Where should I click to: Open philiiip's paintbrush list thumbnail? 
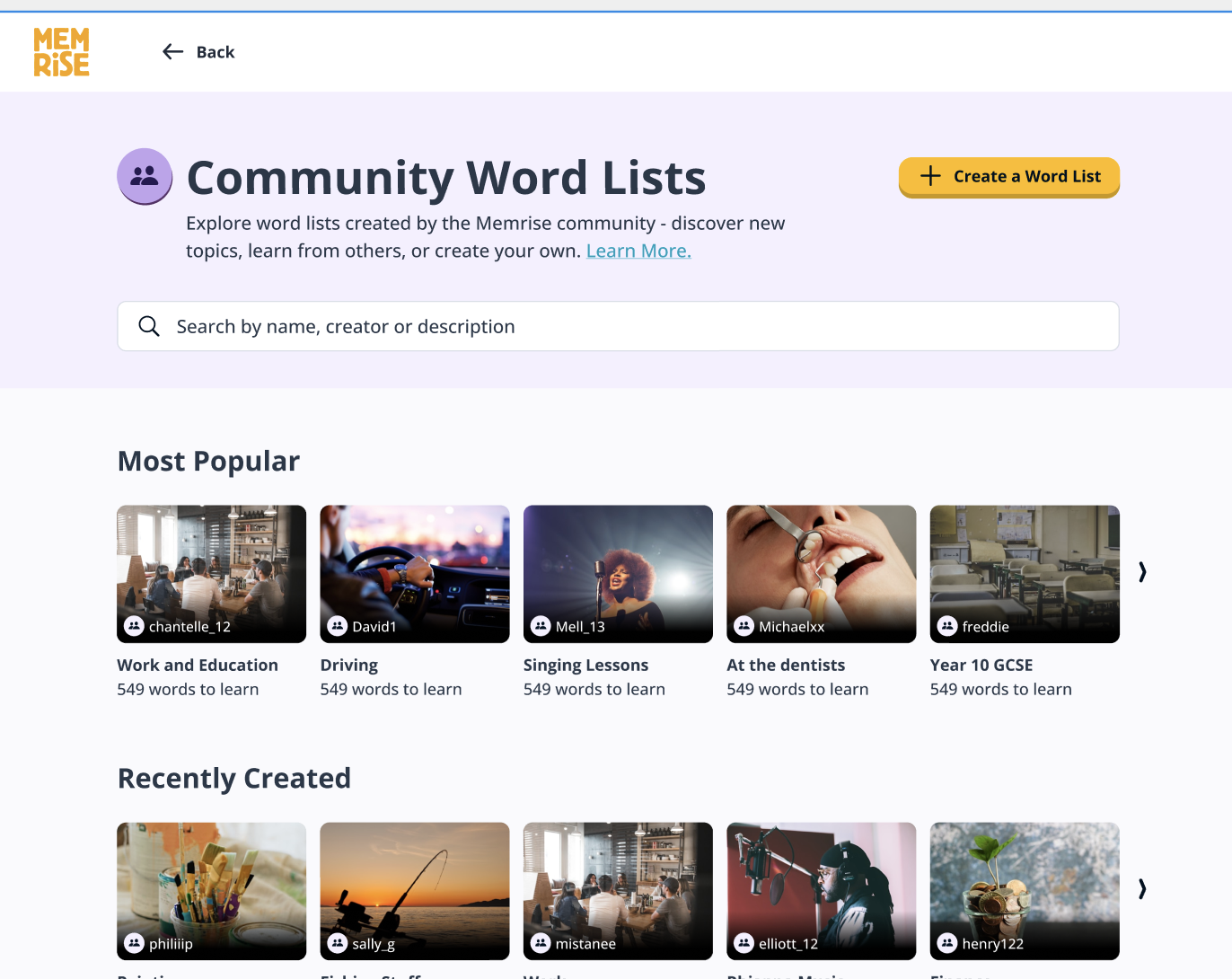[x=211, y=891]
